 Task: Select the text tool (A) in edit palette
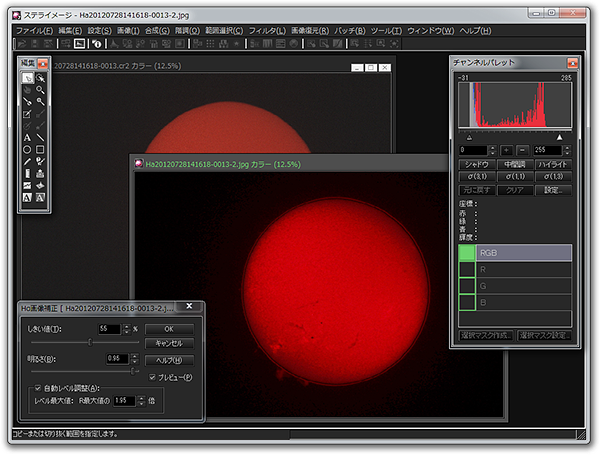(x=27, y=137)
